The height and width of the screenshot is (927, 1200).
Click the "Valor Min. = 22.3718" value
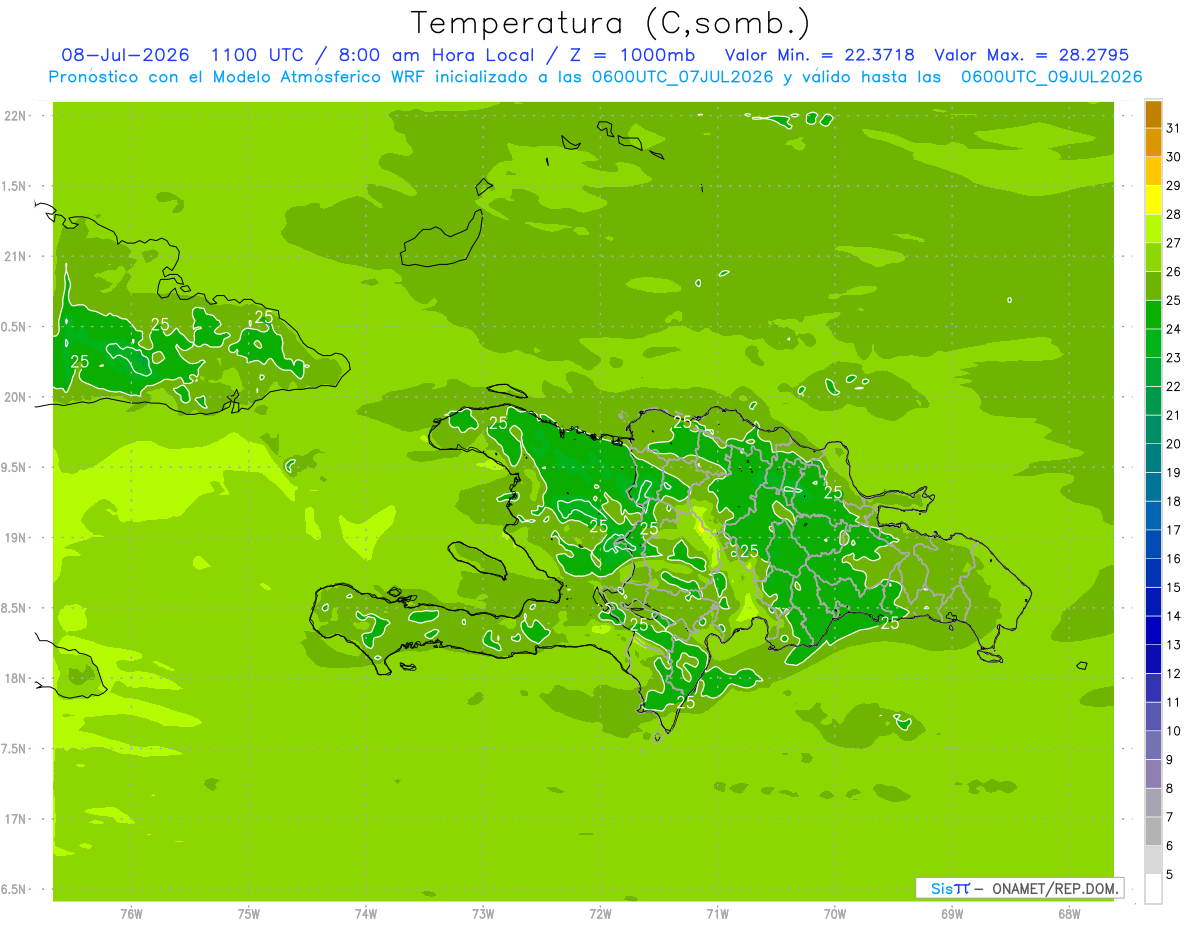(x=819, y=55)
